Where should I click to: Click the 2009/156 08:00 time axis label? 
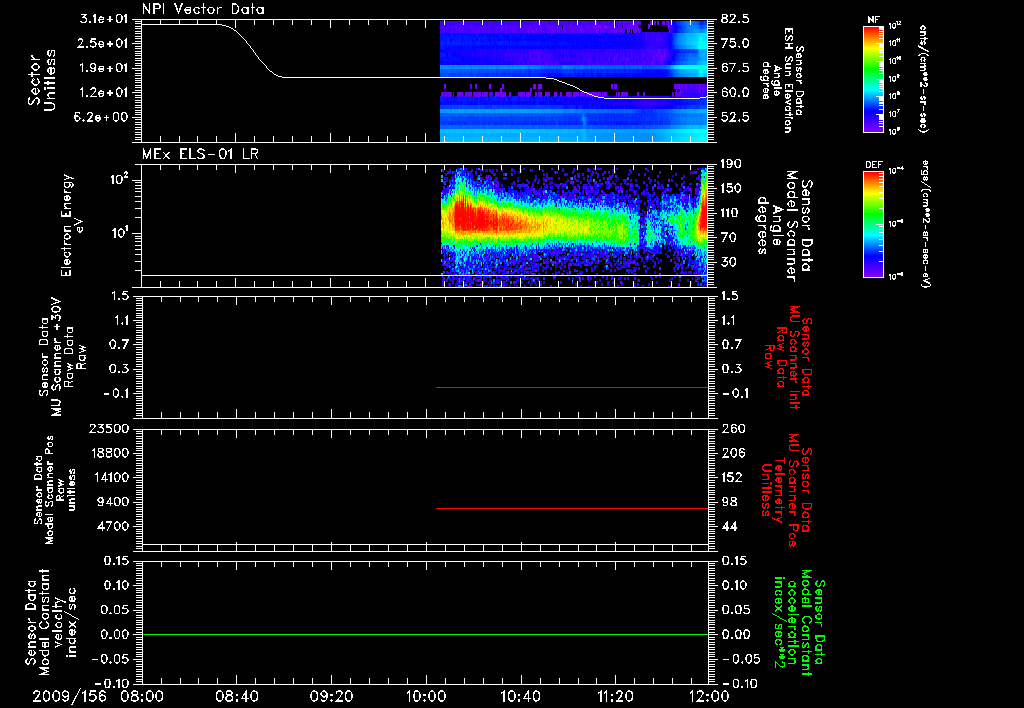[97, 697]
